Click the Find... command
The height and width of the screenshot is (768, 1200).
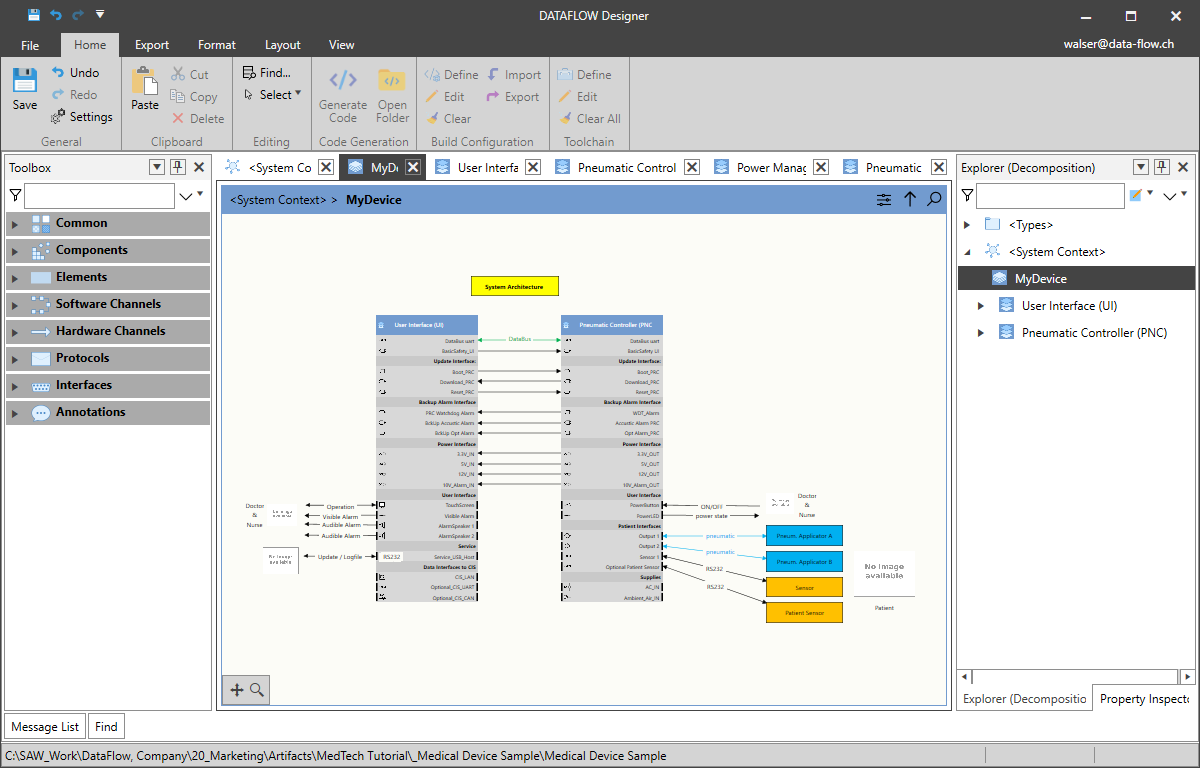267,73
